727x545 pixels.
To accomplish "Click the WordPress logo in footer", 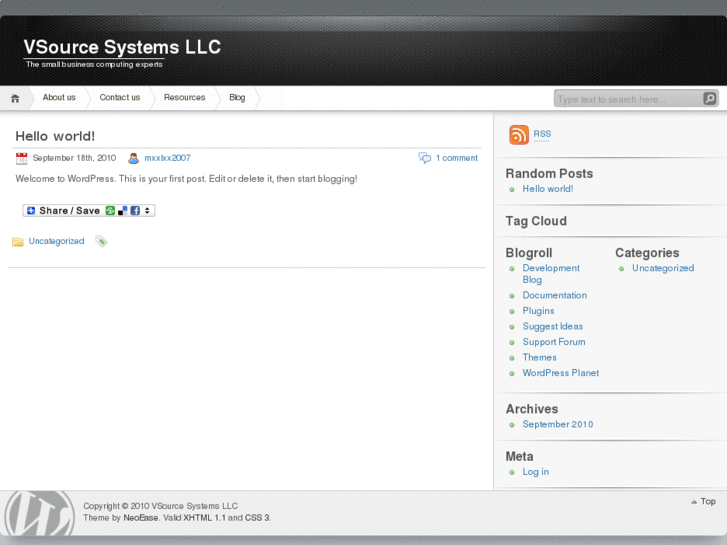I will 39,516.
